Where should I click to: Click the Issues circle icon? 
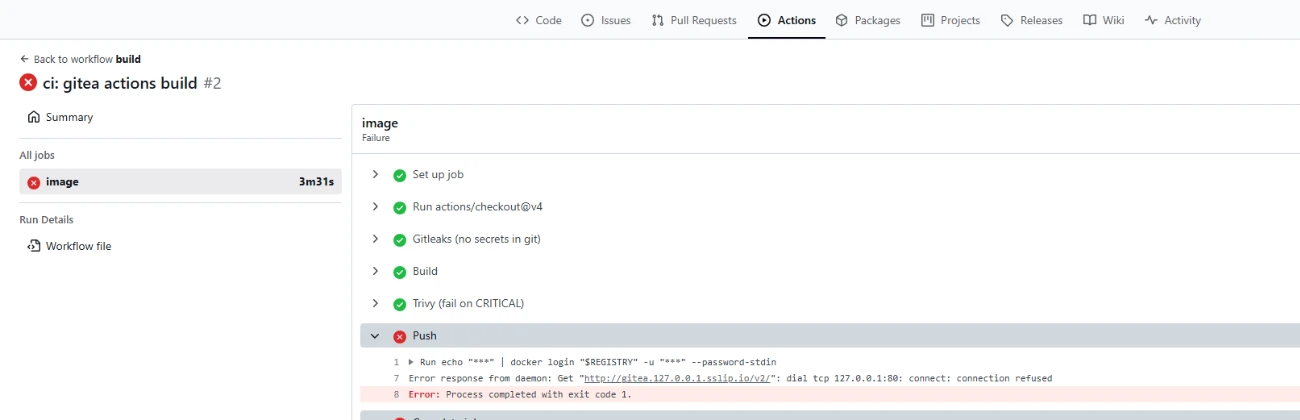point(588,20)
